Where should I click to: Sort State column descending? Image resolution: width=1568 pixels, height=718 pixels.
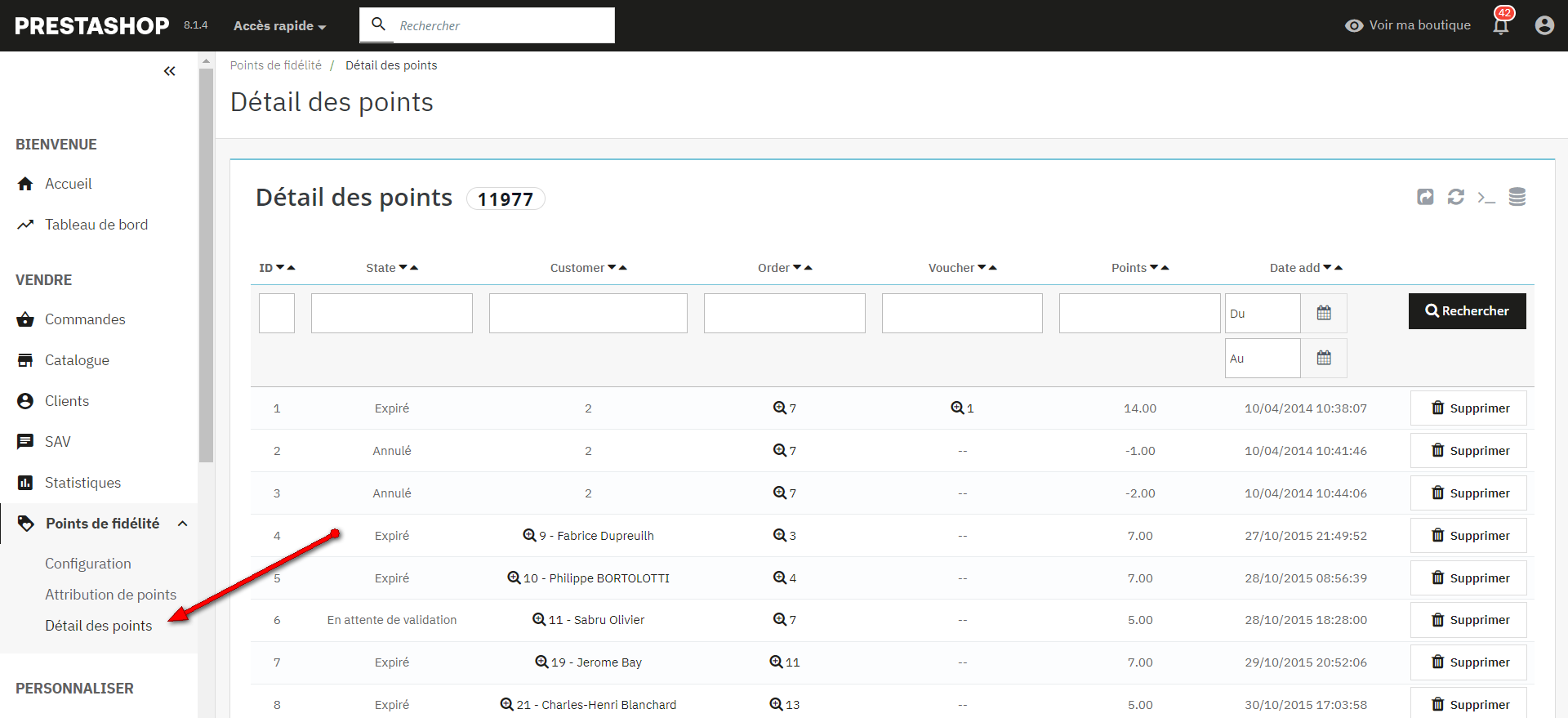(403, 267)
